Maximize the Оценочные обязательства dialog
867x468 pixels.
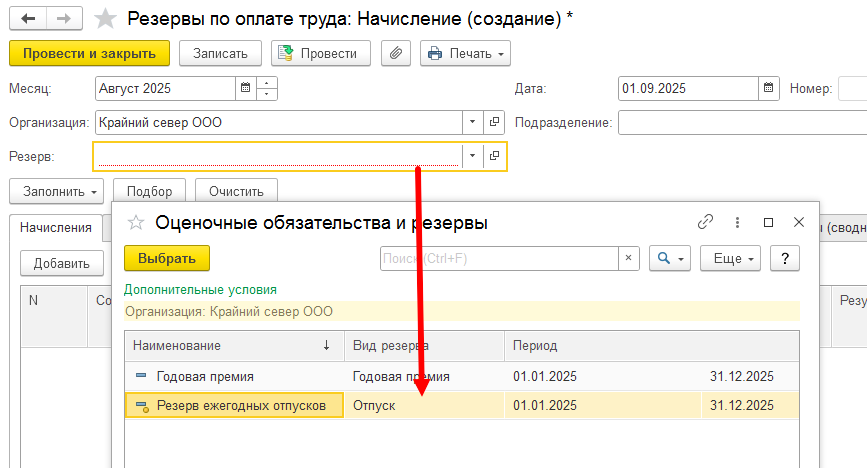coord(768,222)
